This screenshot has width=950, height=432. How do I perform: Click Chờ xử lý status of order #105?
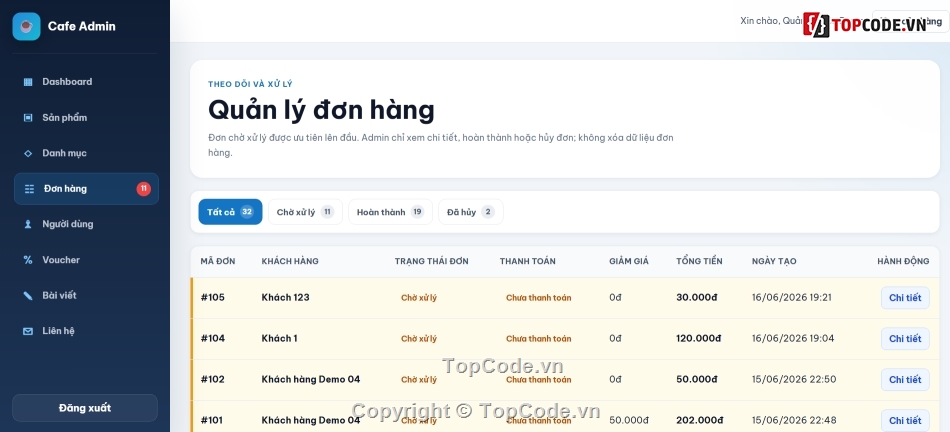click(419, 297)
